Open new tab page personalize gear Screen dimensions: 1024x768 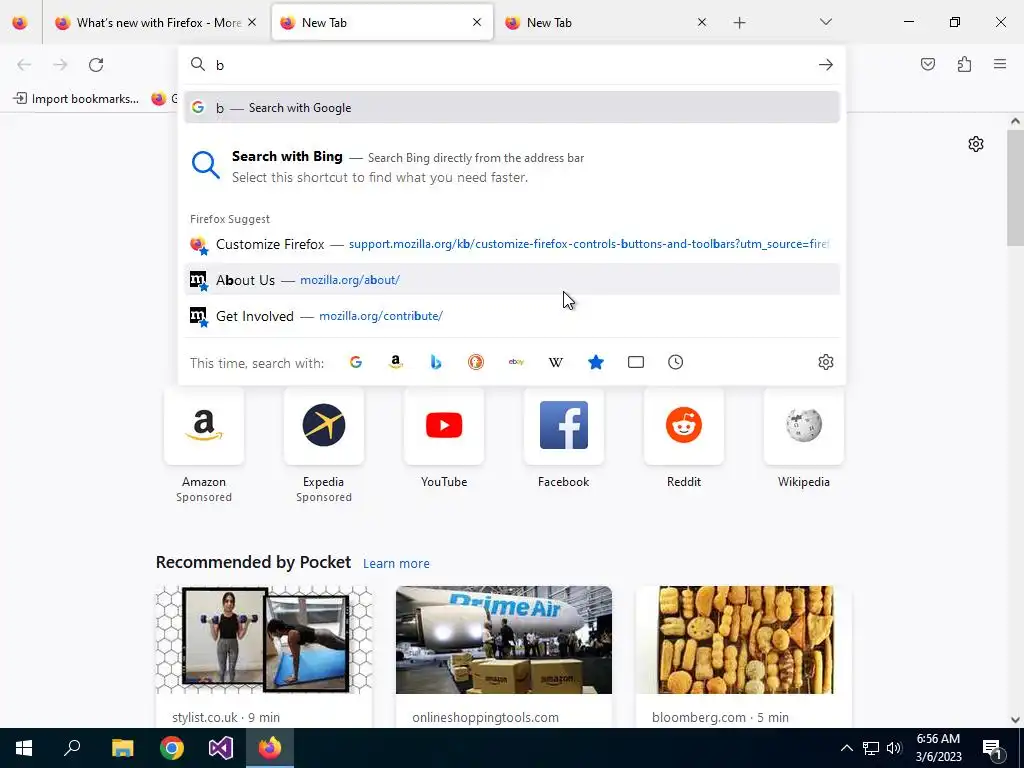pyautogui.click(x=976, y=144)
